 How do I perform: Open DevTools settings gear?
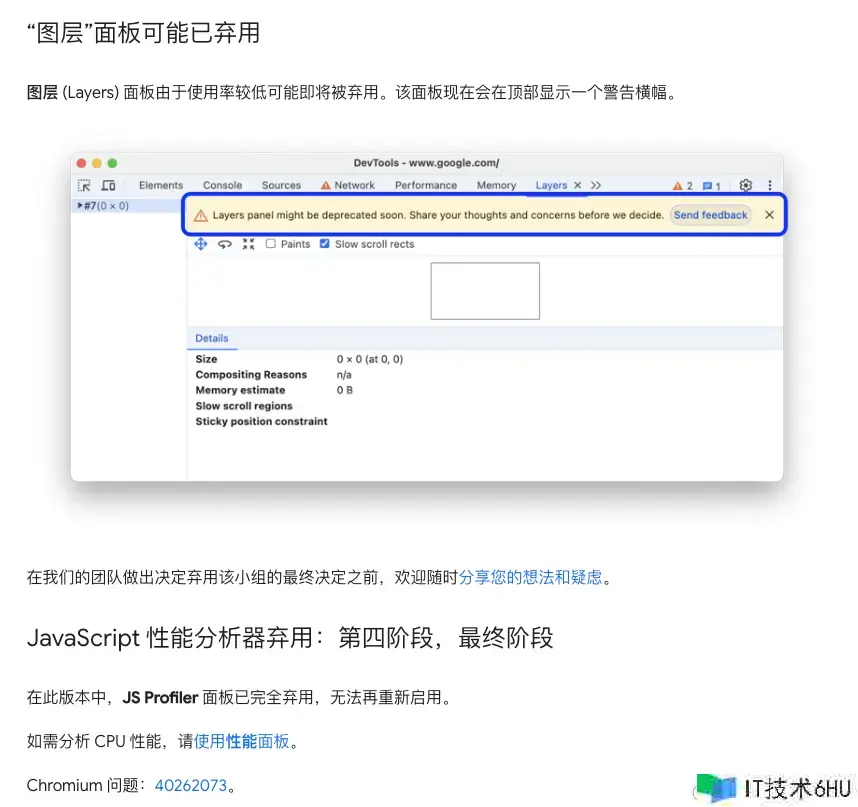745,185
